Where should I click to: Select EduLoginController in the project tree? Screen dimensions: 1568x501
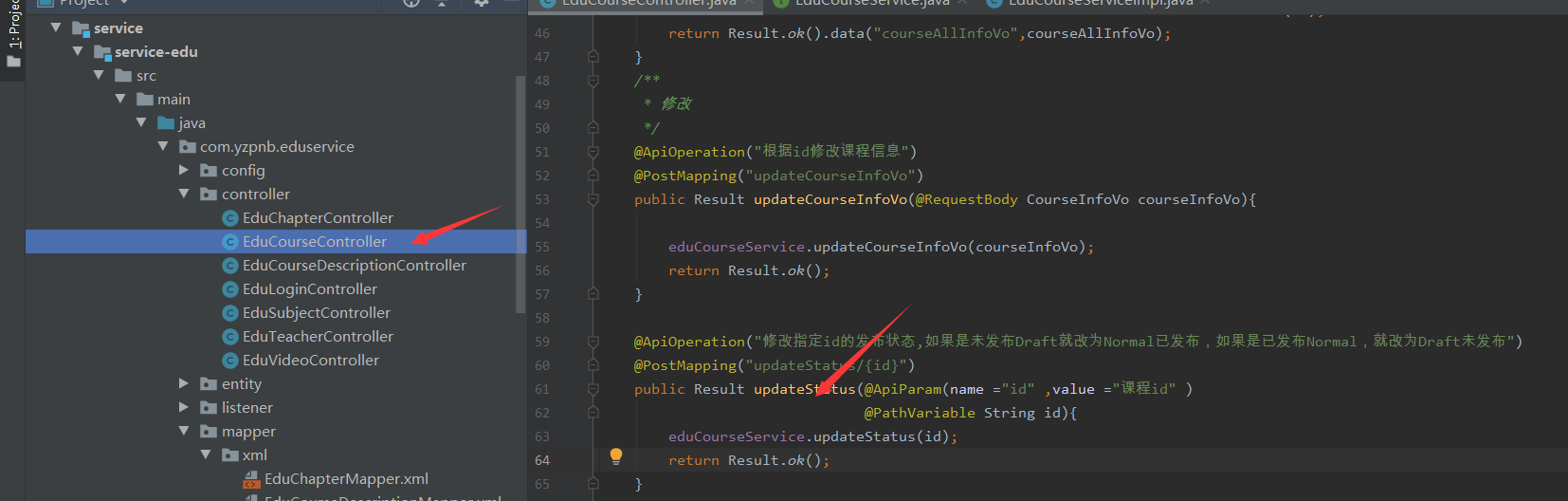click(x=310, y=289)
